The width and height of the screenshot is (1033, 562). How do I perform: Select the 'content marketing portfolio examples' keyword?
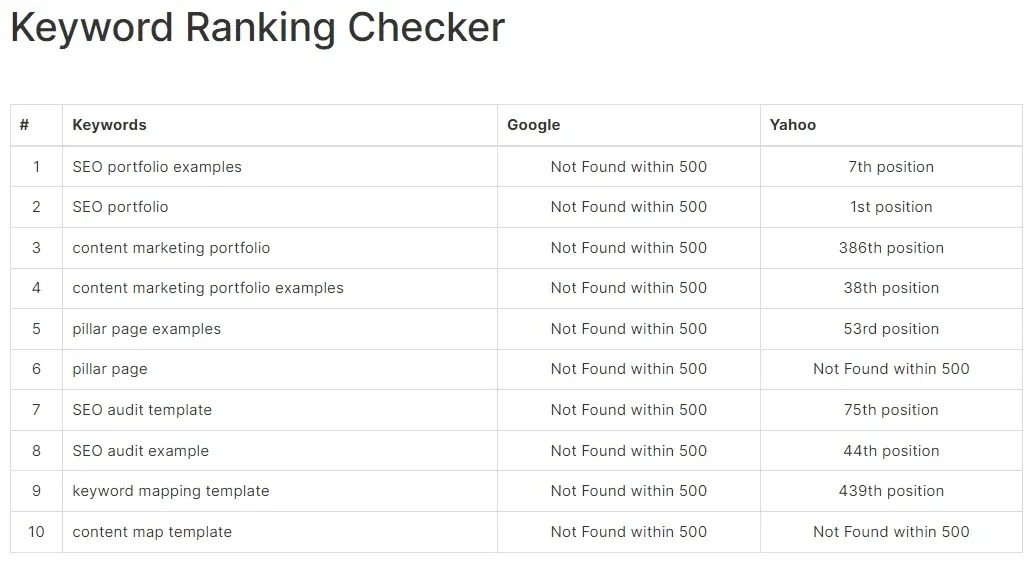coord(208,288)
